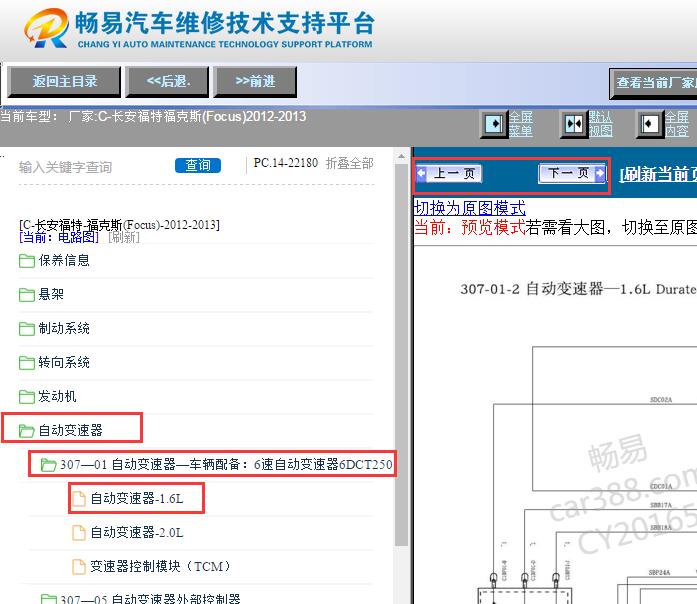
Task: Expand the 保养信息 folder
Action: (x=64, y=260)
